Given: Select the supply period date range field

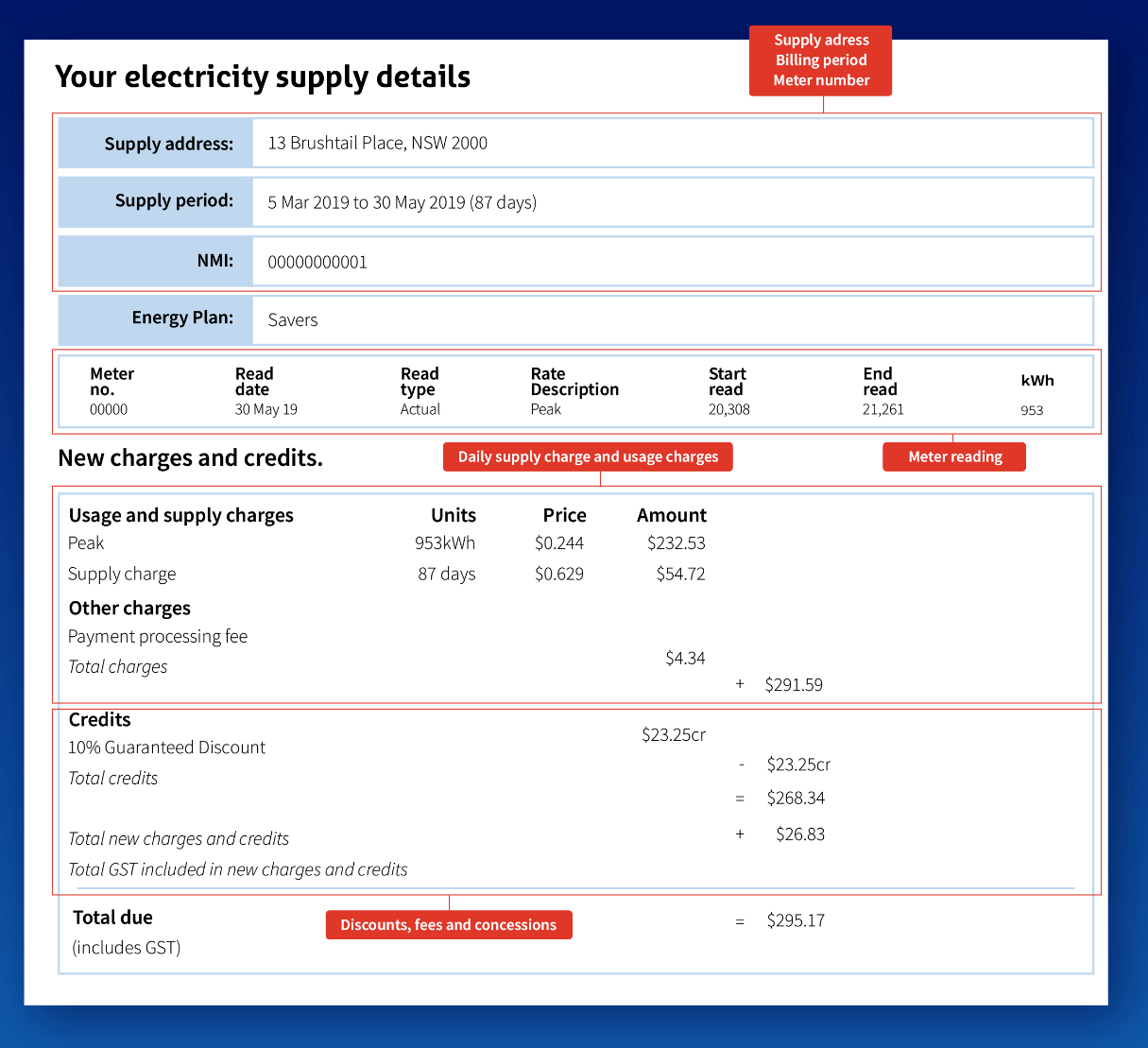Looking at the screenshot, I should tap(402, 203).
